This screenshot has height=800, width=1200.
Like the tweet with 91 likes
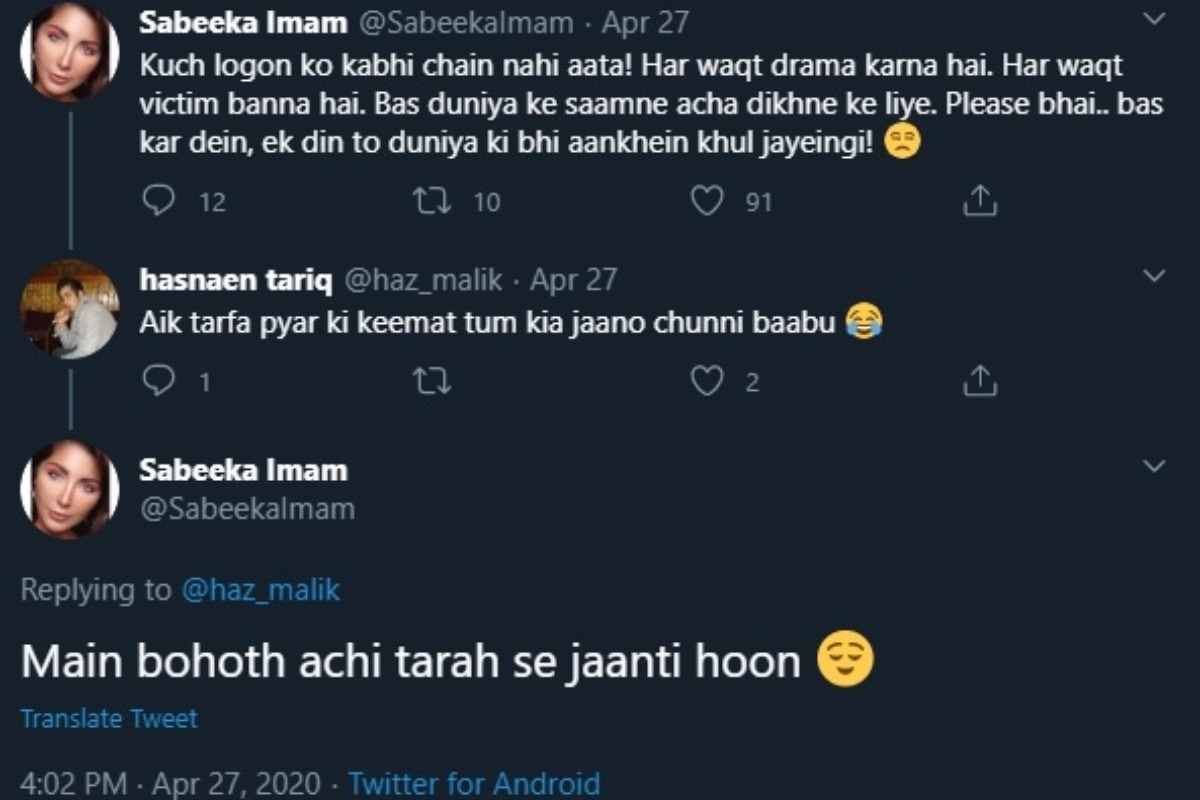coord(707,202)
